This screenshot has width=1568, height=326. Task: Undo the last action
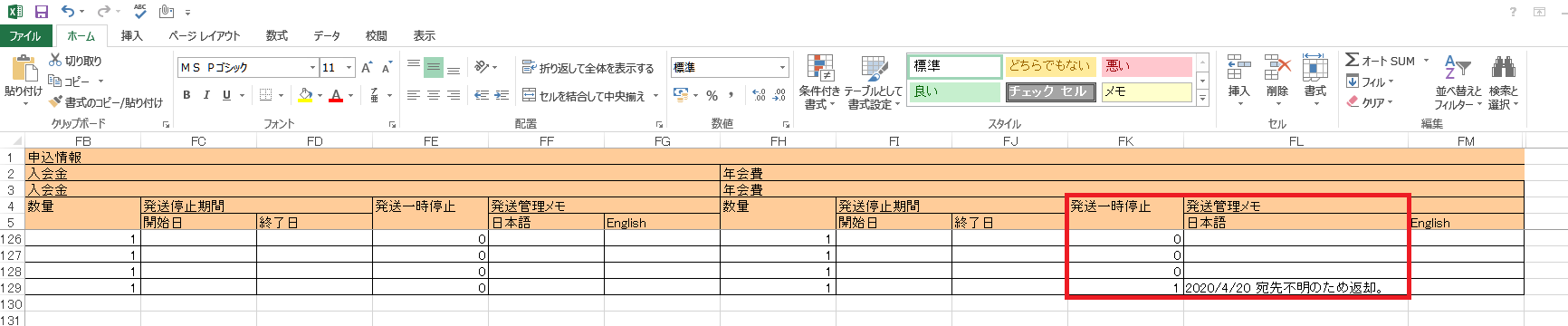(68, 12)
